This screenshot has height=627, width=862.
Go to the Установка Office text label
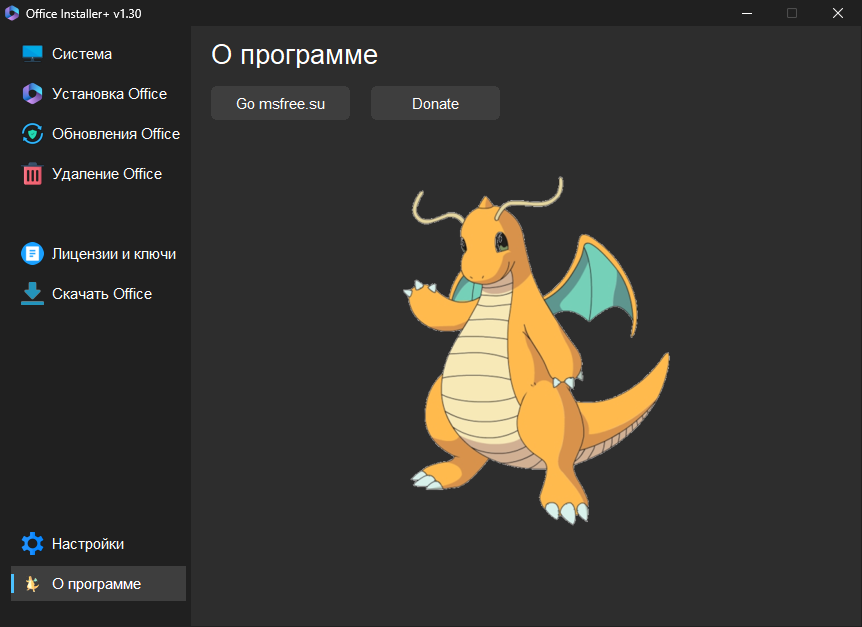click(109, 94)
